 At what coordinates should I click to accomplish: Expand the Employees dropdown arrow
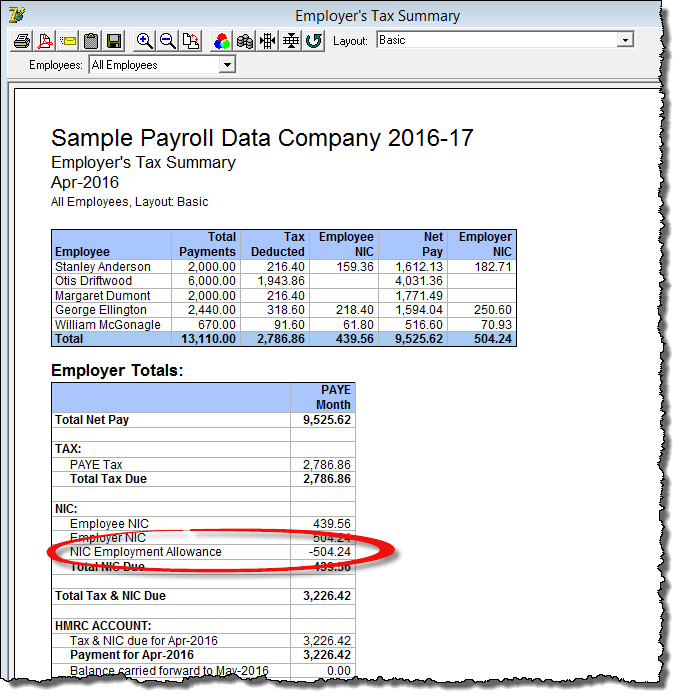(227, 65)
